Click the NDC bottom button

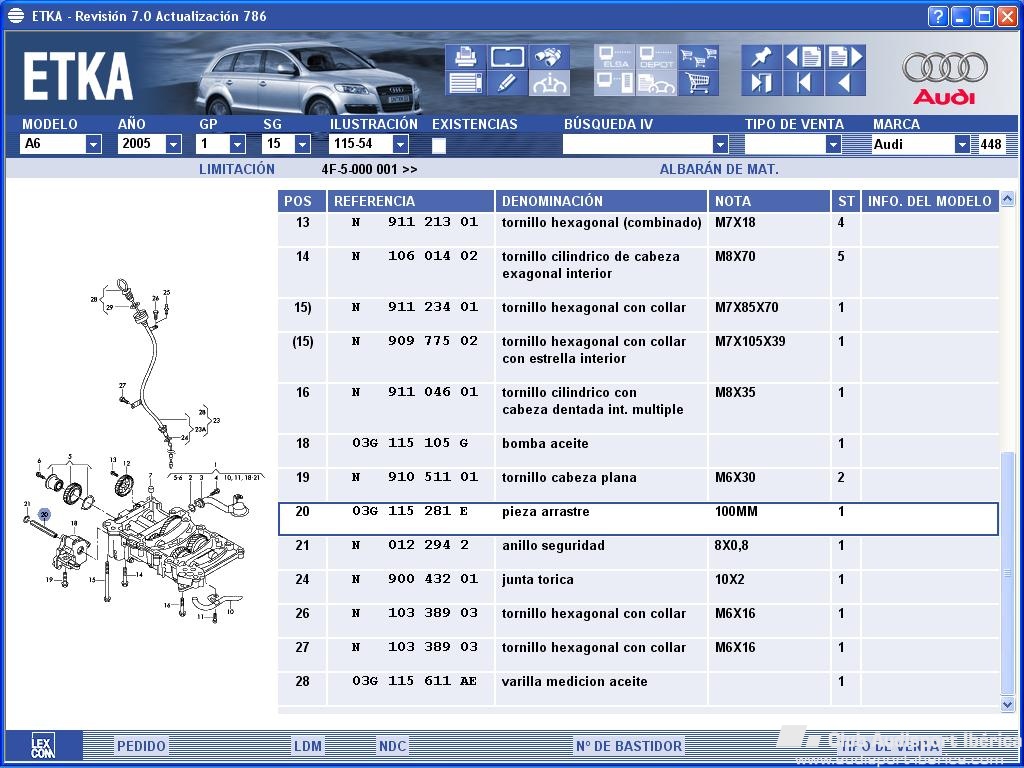(392, 746)
